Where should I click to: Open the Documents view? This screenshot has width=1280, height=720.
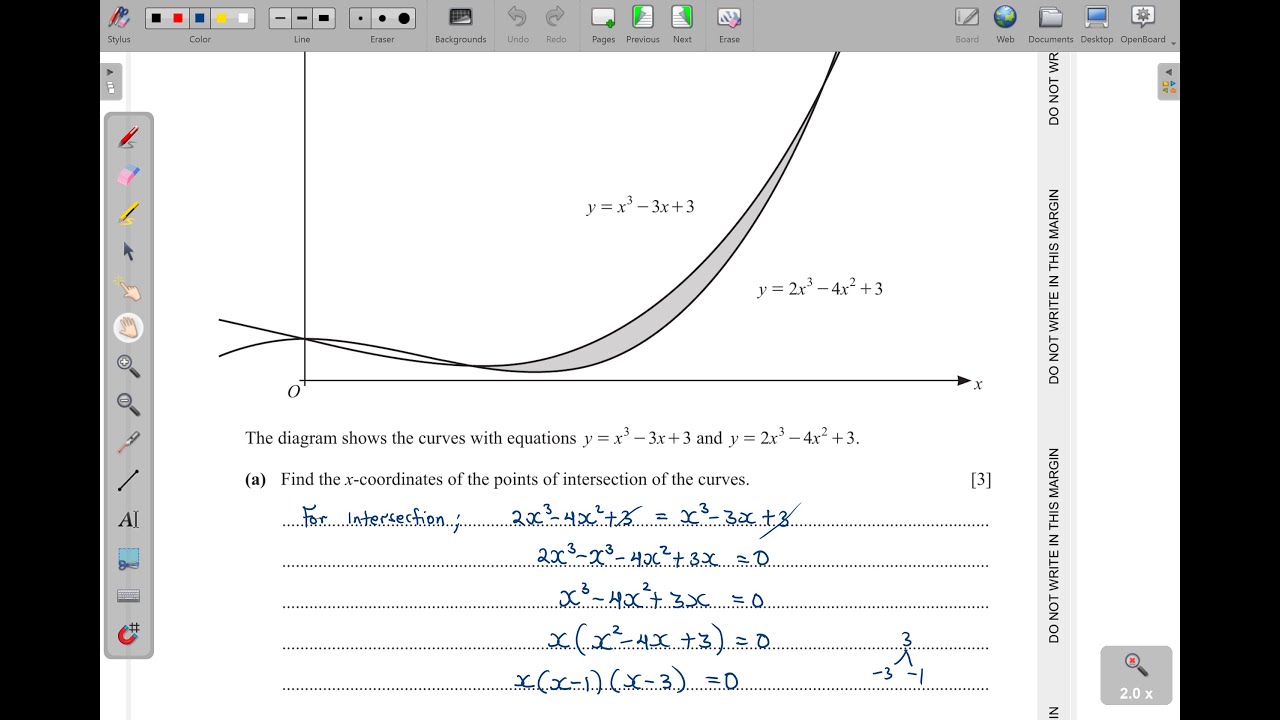pos(1050,25)
